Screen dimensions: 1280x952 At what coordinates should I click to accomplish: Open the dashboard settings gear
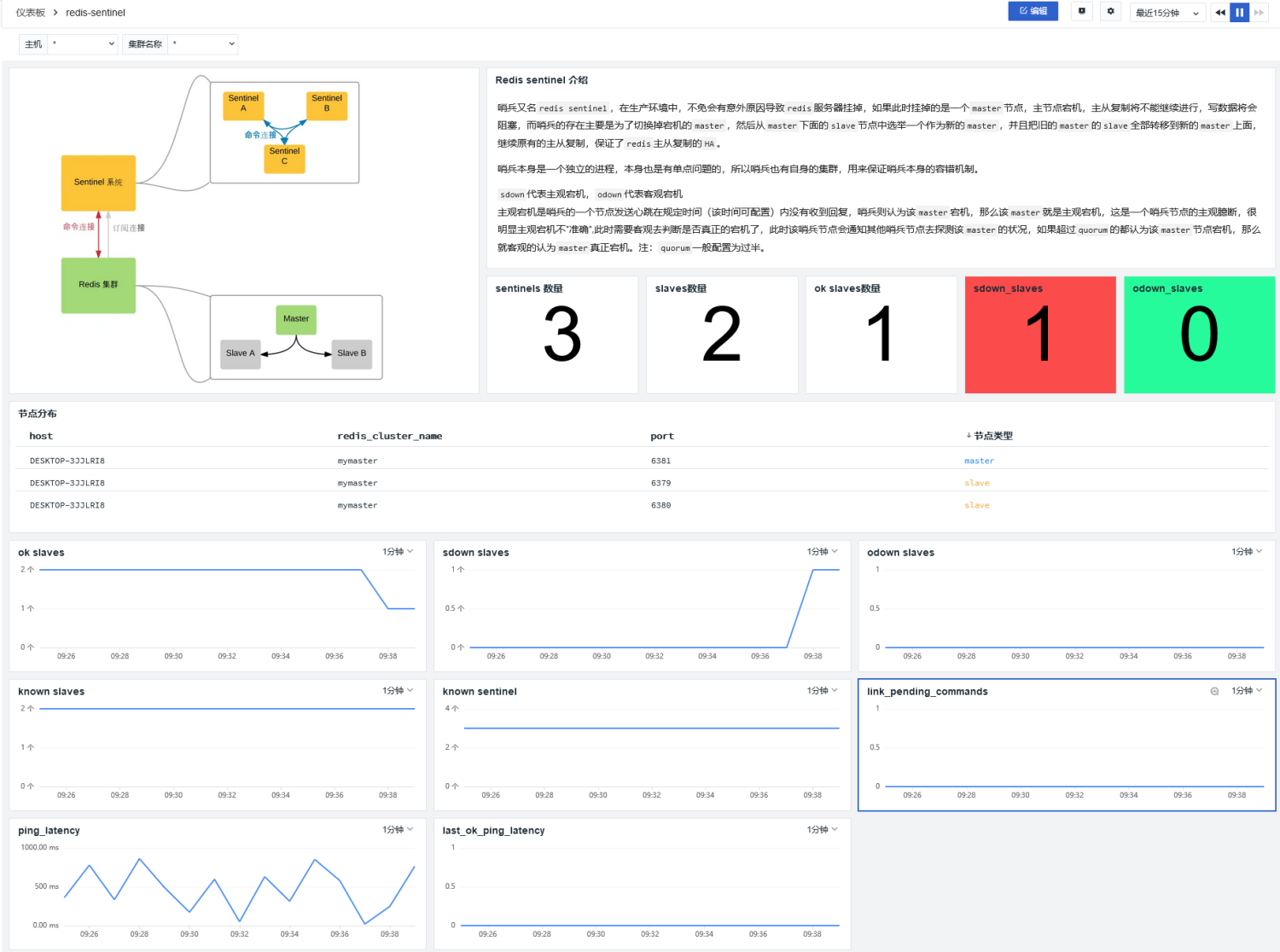[x=1110, y=12]
